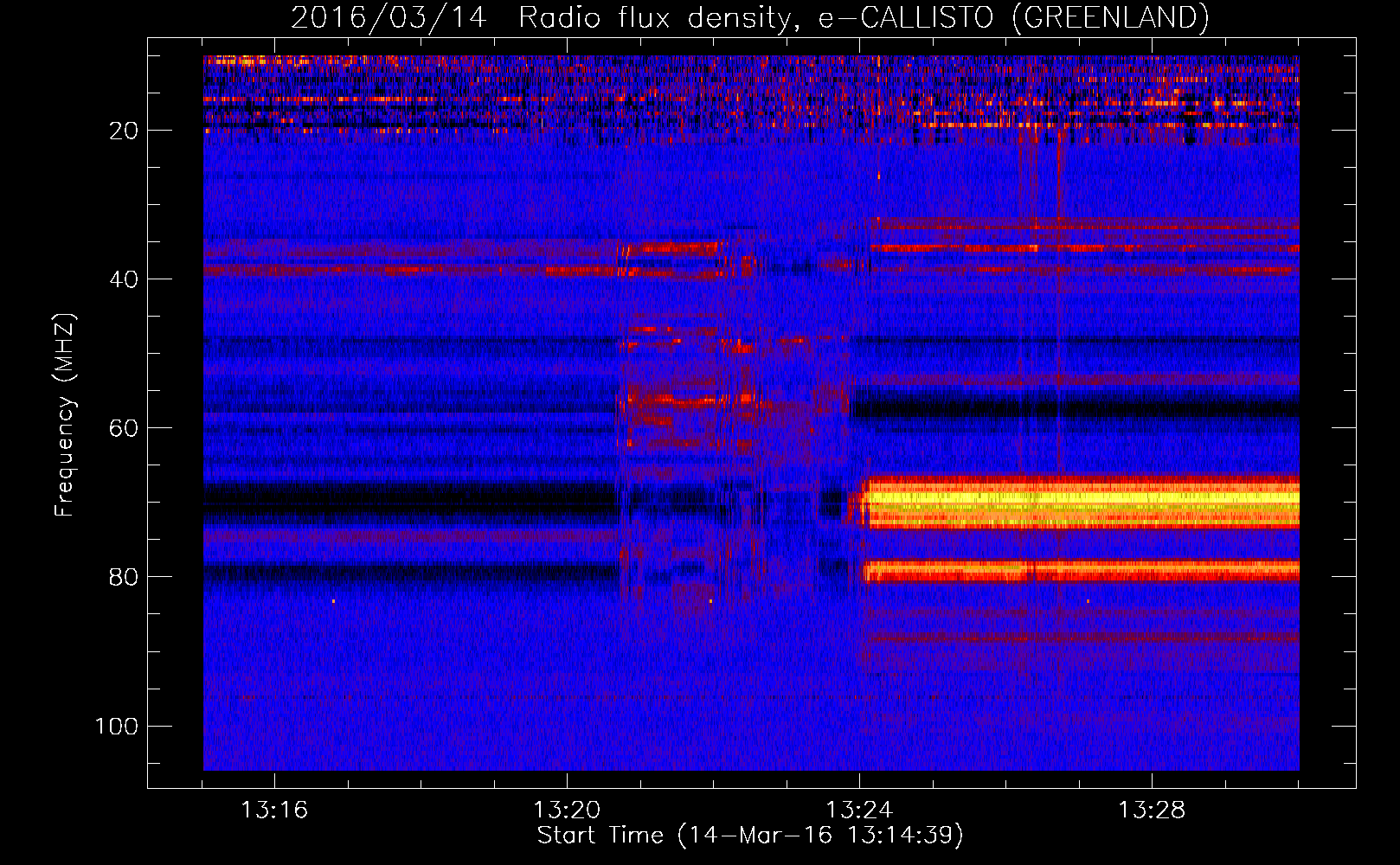This screenshot has height=865, width=1400.
Task: Click the "Start Time (14-Mar-16 13:14:39)" x-axis label
Action: coord(750,836)
